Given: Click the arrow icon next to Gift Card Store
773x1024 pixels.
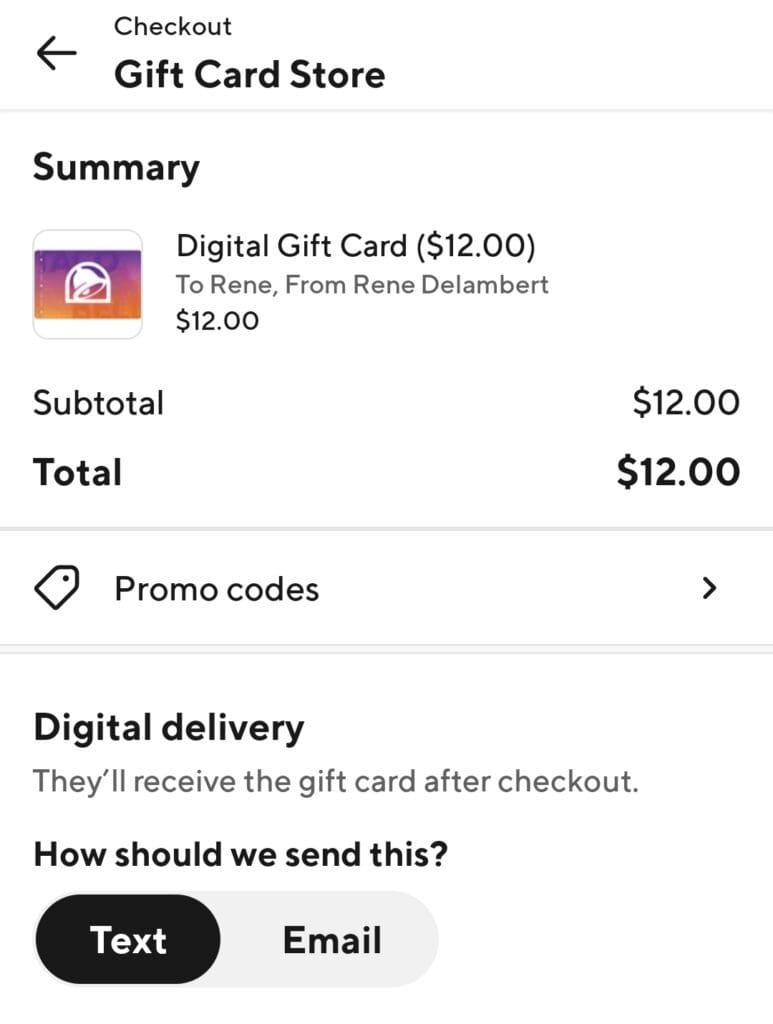Looking at the screenshot, I should click(x=57, y=54).
